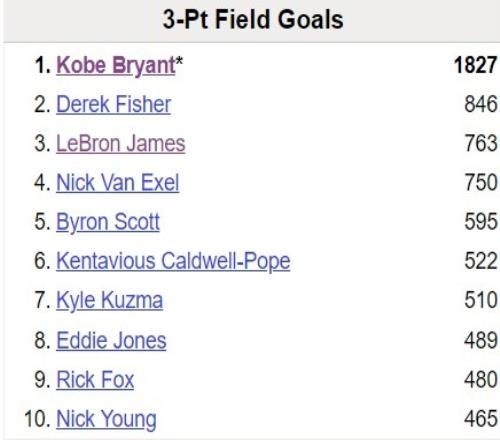Click Kyle Kuzma's 510 value
The height and width of the screenshot is (440, 500).
coord(481,300)
